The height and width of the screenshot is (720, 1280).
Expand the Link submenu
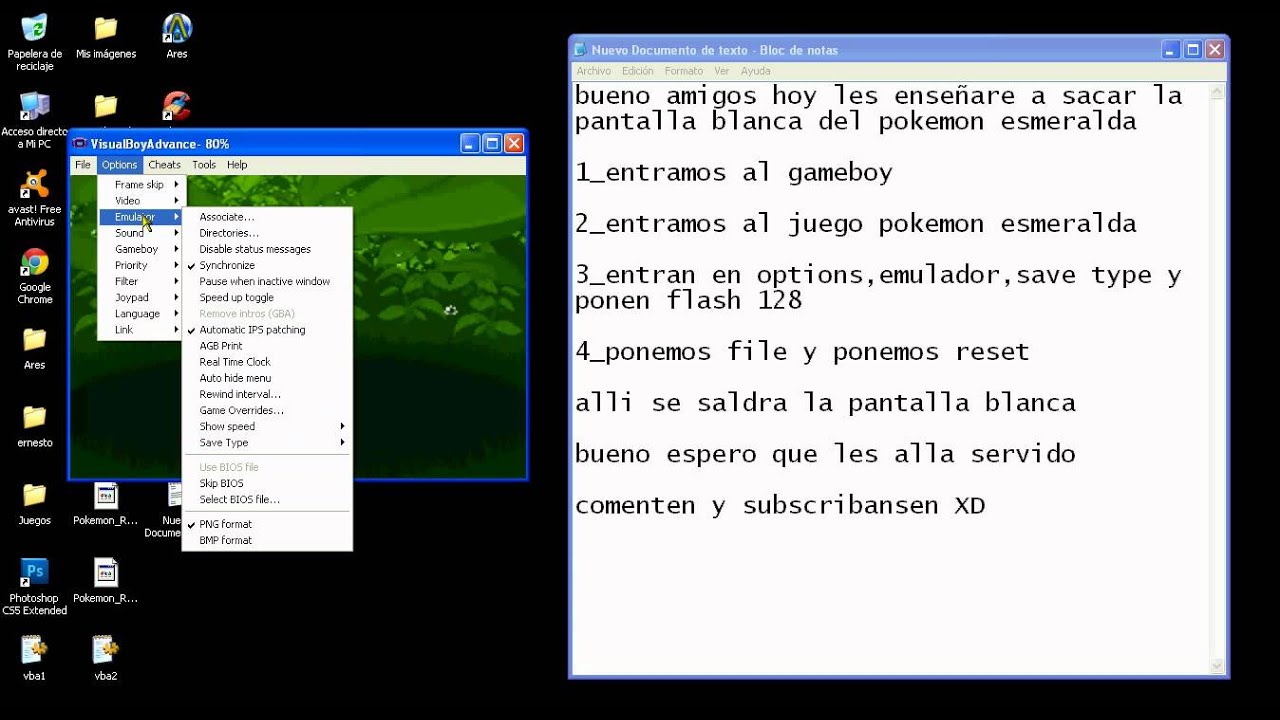[141, 330]
